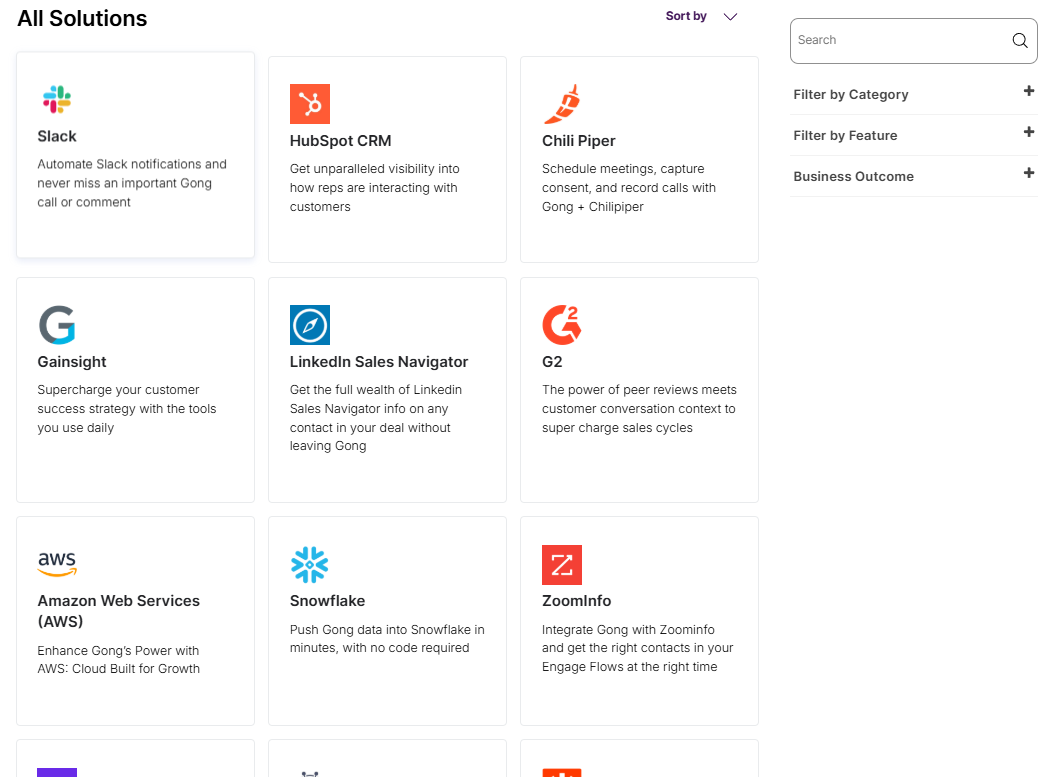This screenshot has height=777, width=1053.
Task: Click 'Integrate Gong with Zoominfo' description
Action: 638,648
